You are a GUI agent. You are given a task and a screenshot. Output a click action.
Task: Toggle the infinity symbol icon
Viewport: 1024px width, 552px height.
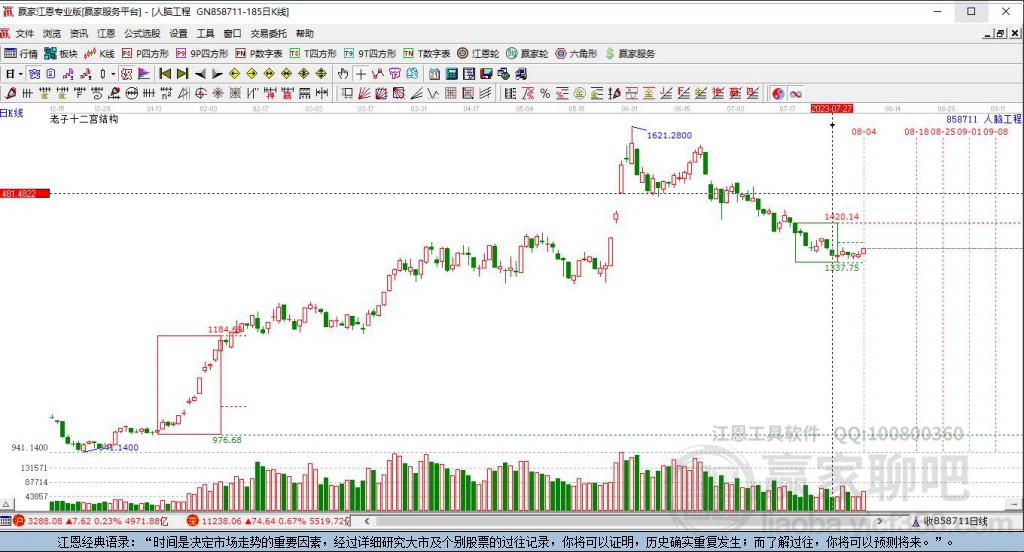click(795, 93)
